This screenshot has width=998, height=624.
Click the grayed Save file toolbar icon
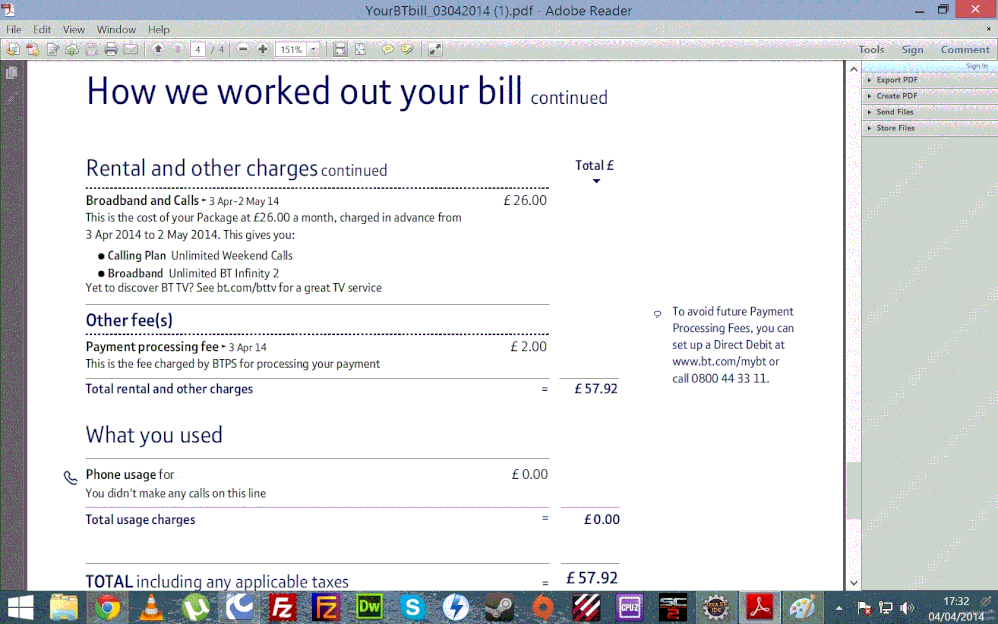click(91, 49)
